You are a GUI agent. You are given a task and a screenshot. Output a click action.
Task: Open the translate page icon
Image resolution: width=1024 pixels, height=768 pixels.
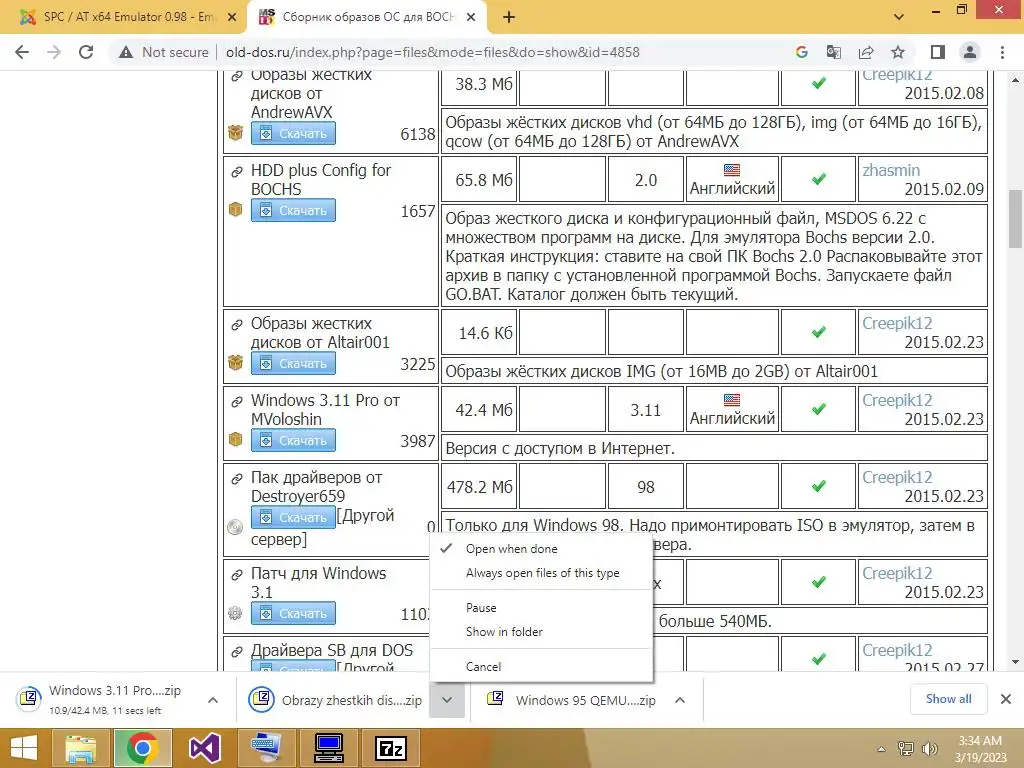pyautogui.click(x=834, y=52)
